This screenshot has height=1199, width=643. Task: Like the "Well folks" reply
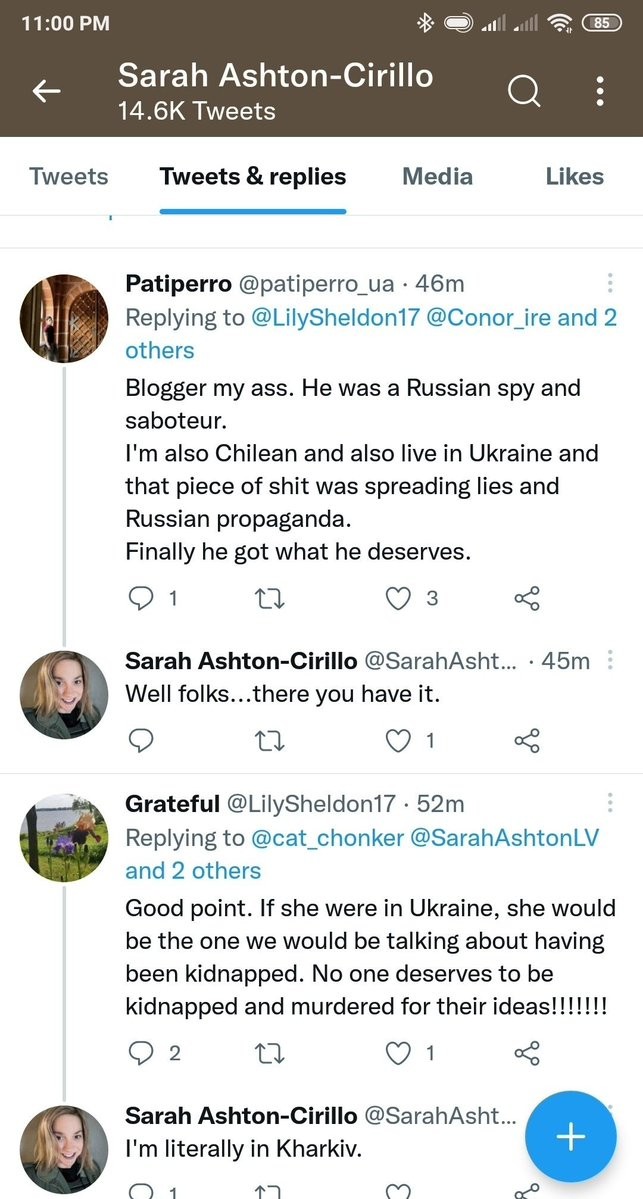(399, 741)
